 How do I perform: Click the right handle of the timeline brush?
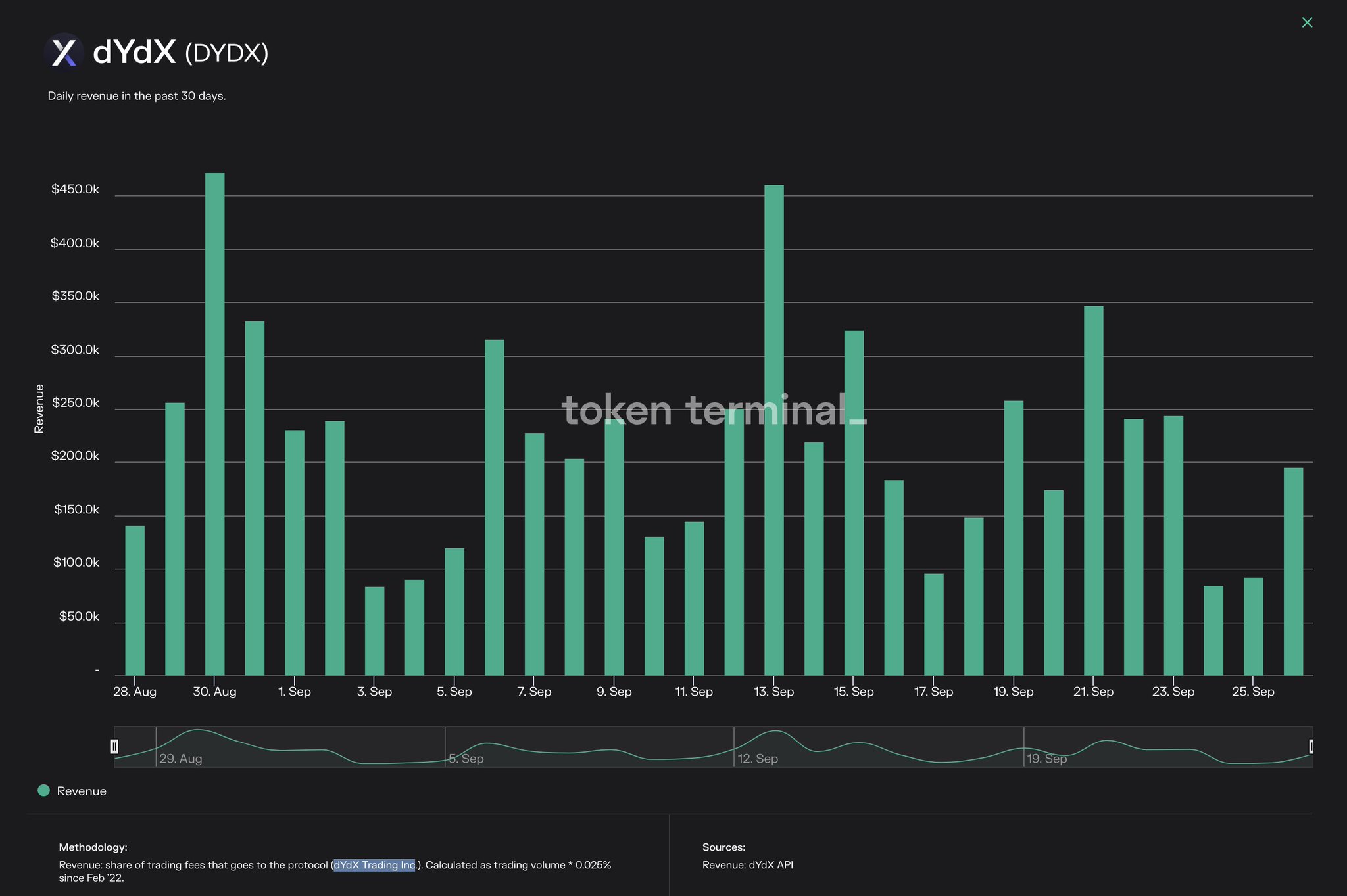pos(1312,746)
